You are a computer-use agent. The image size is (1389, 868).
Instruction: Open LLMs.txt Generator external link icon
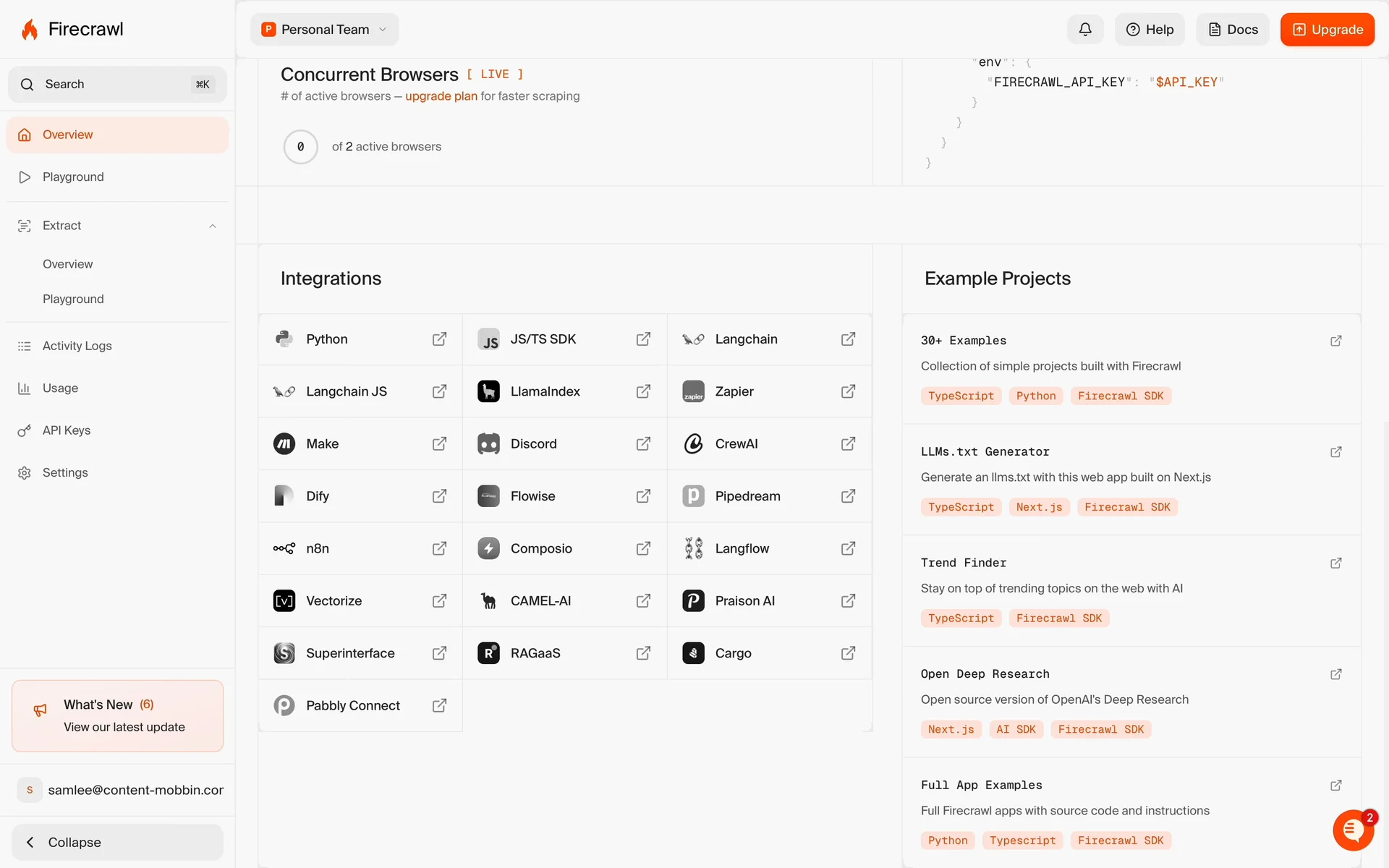pos(1335,452)
